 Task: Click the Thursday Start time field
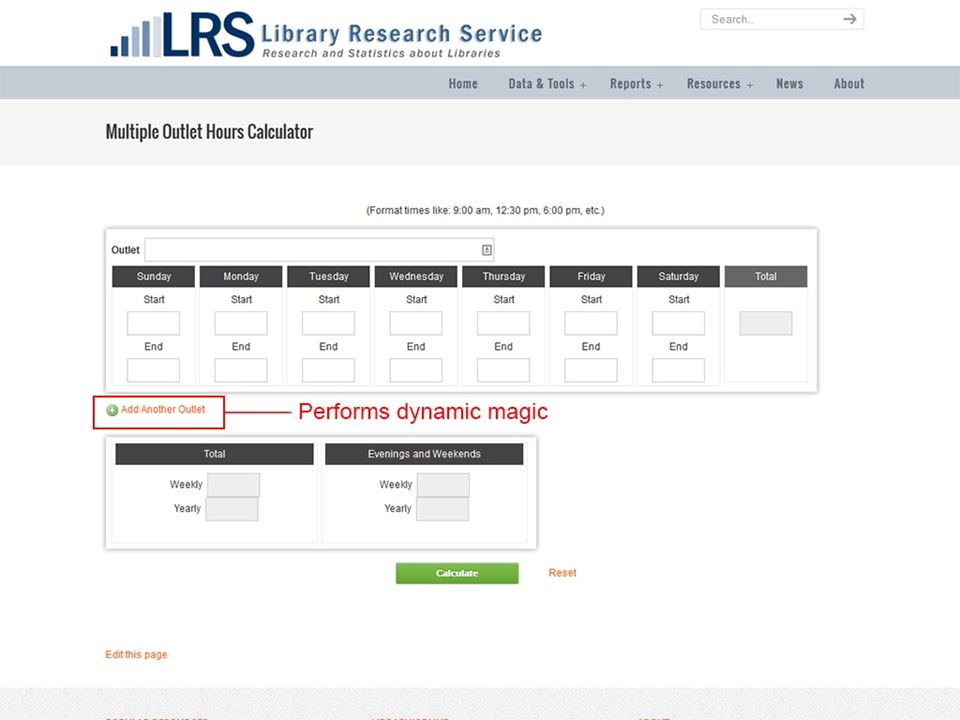point(503,323)
